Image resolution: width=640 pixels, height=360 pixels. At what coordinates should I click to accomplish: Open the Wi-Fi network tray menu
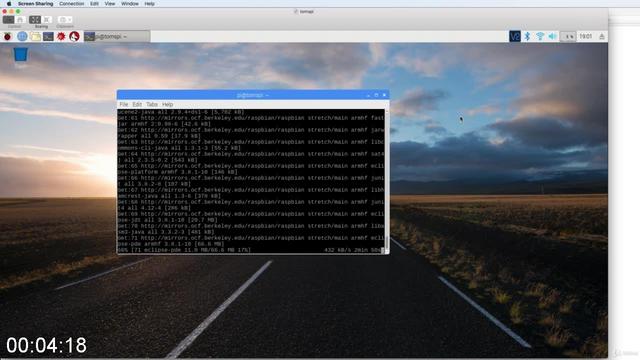click(x=540, y=36)
